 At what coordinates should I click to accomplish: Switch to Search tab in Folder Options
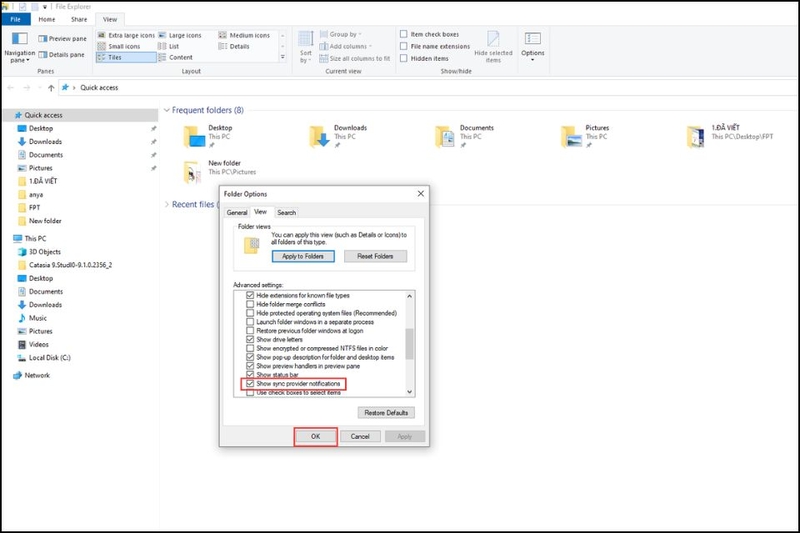[287, 213]
